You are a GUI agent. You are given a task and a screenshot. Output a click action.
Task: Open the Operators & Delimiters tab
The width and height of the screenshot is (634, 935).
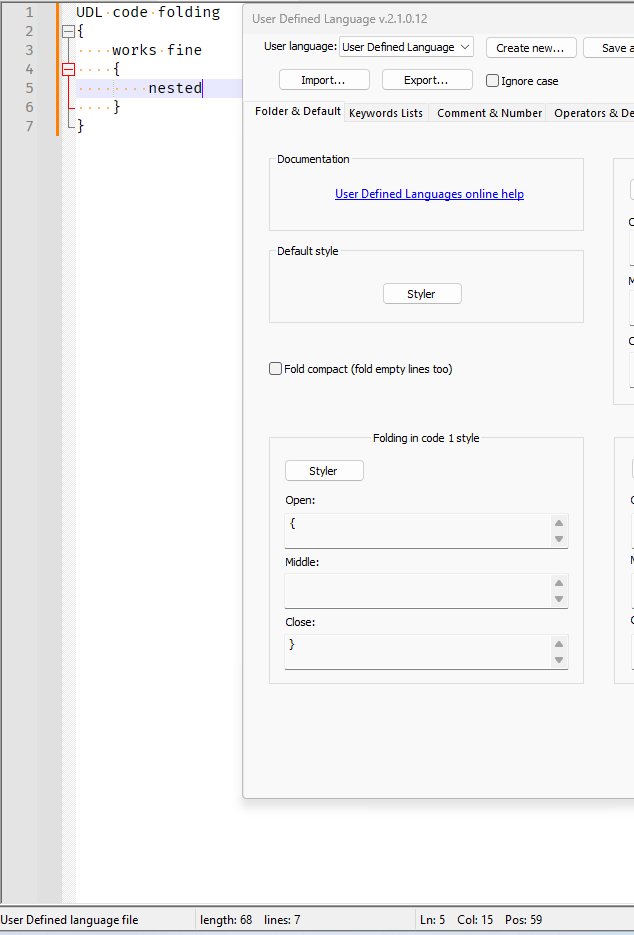pyautogui.click(x=593, y=113)
